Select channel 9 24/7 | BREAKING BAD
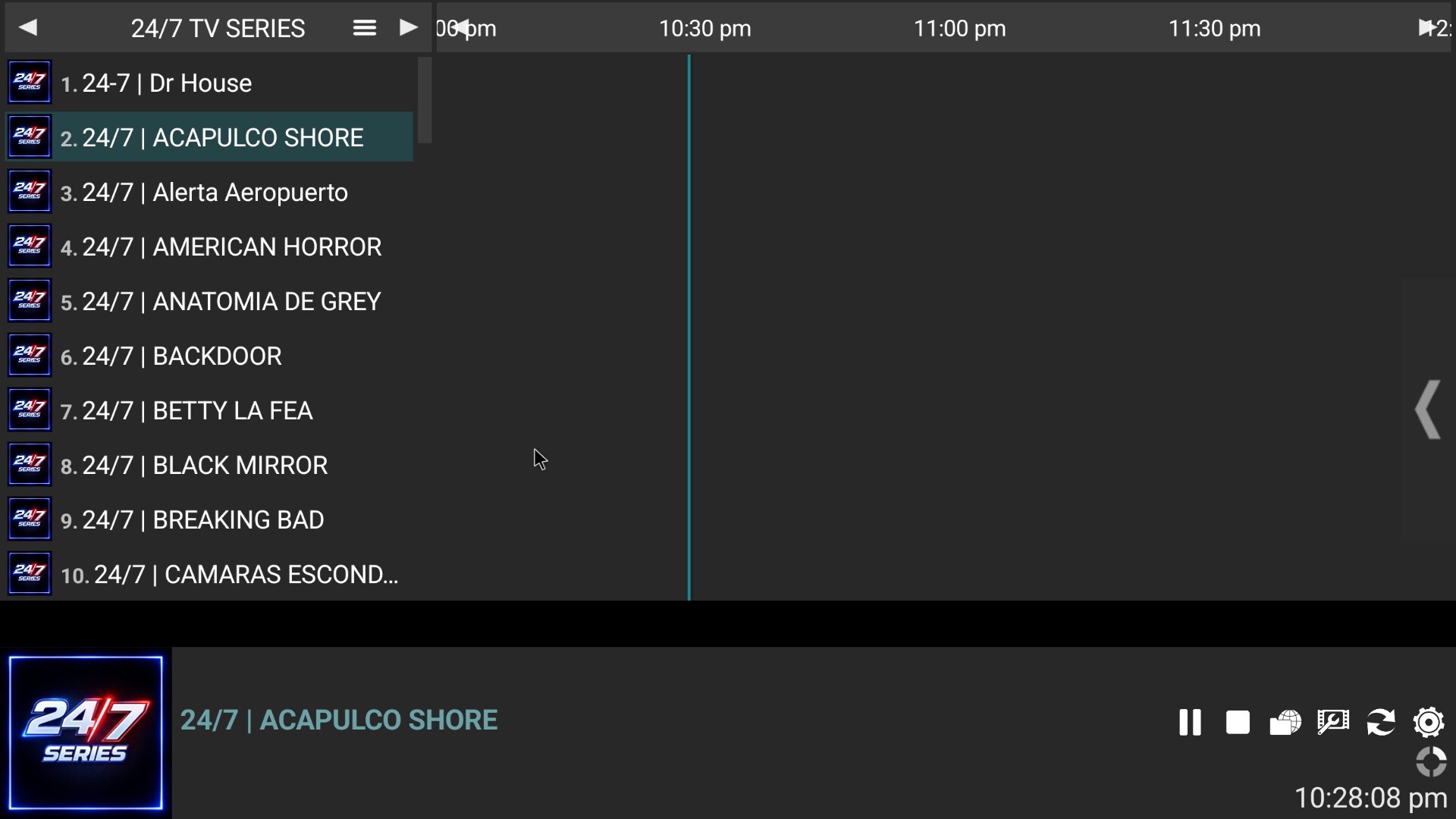 pyautogui.click(x=209, y=519)
